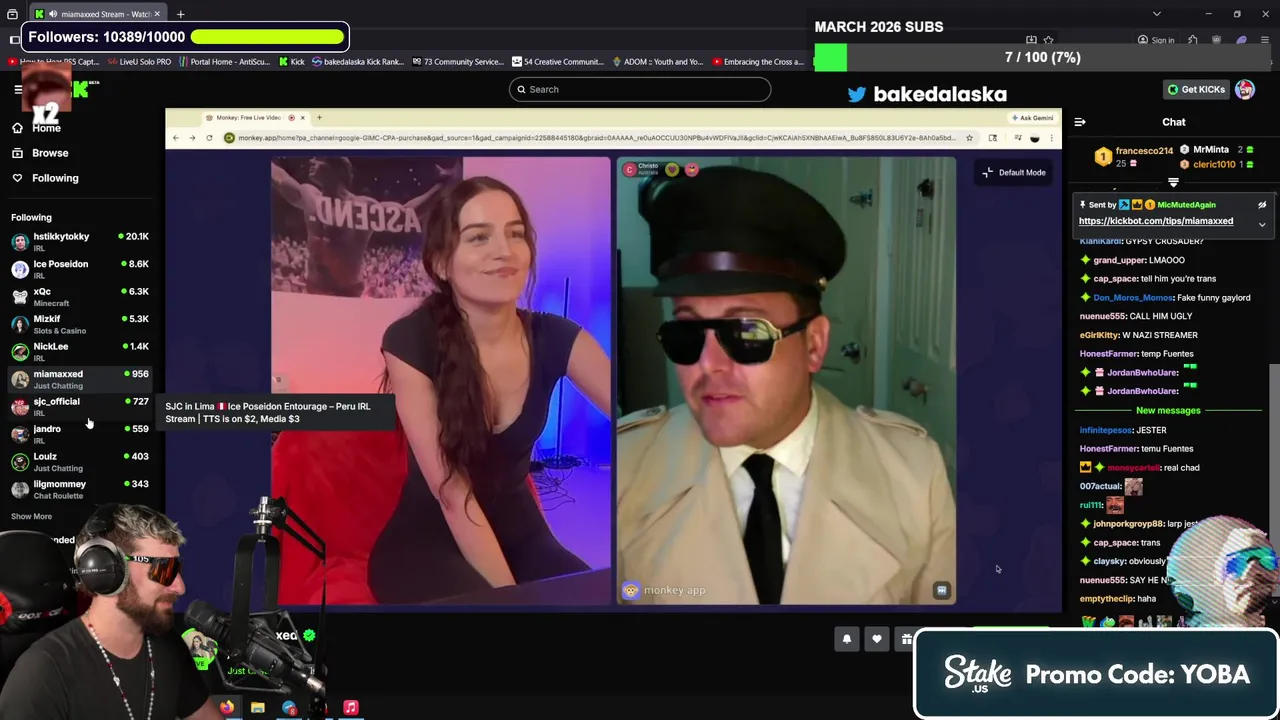Click francesco214 in chat leaderboard
The width and height of the screenshot is (1280, 720).
pos(1144,151)
